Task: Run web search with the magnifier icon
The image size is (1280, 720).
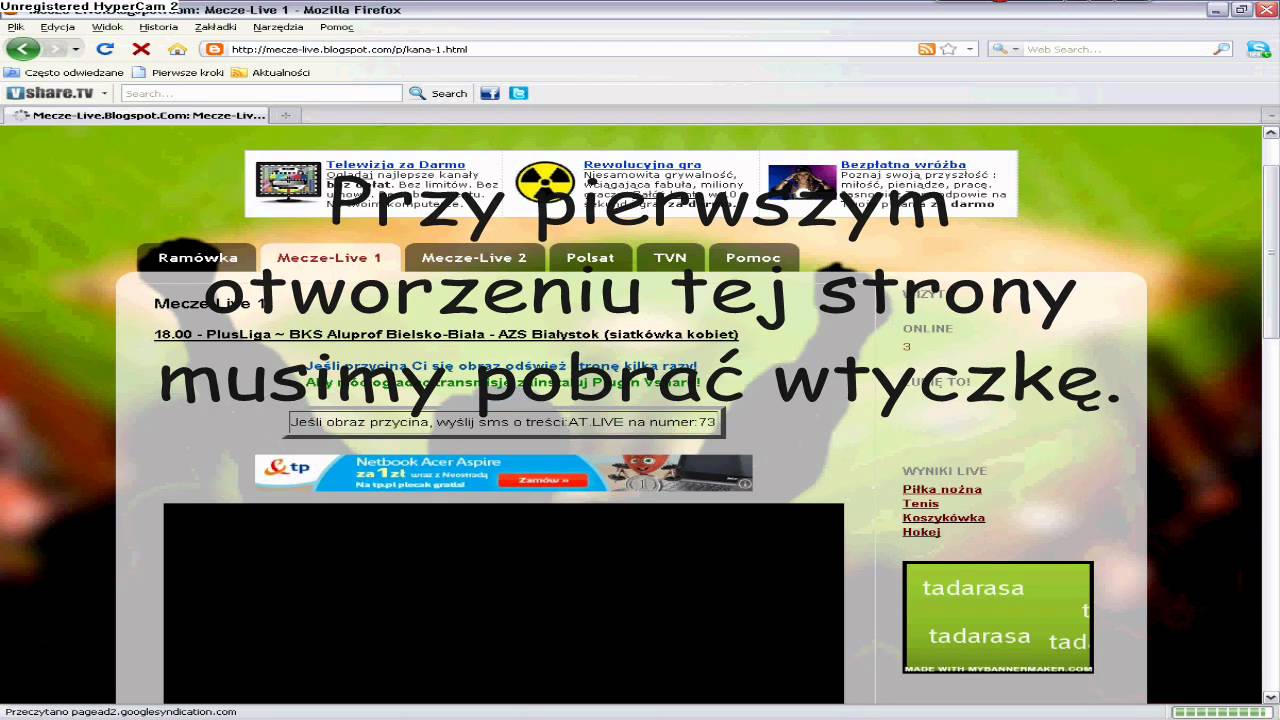Action: tap(1221, 49)
